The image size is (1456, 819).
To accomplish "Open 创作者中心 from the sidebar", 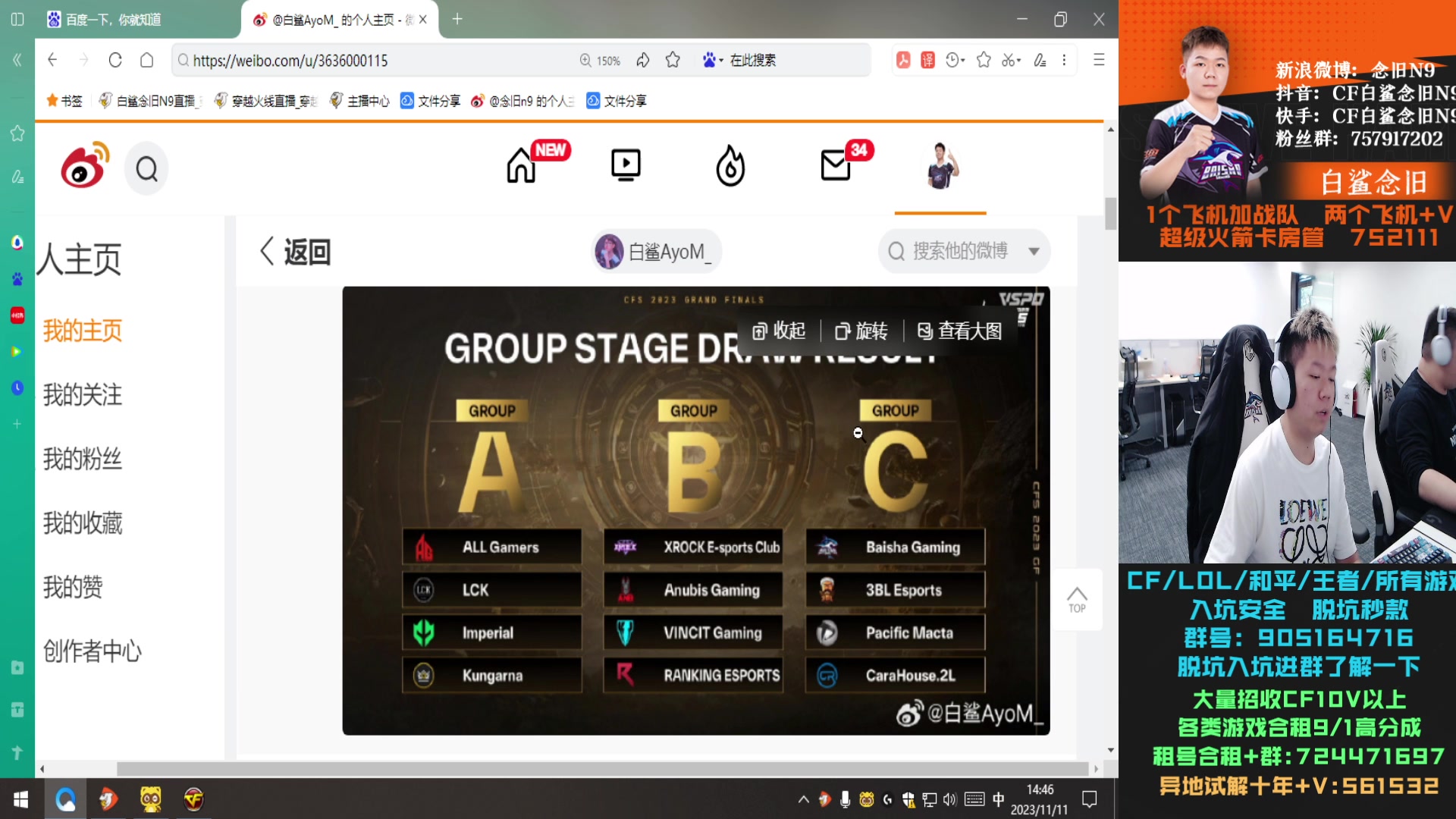I will tap(93, 651).
